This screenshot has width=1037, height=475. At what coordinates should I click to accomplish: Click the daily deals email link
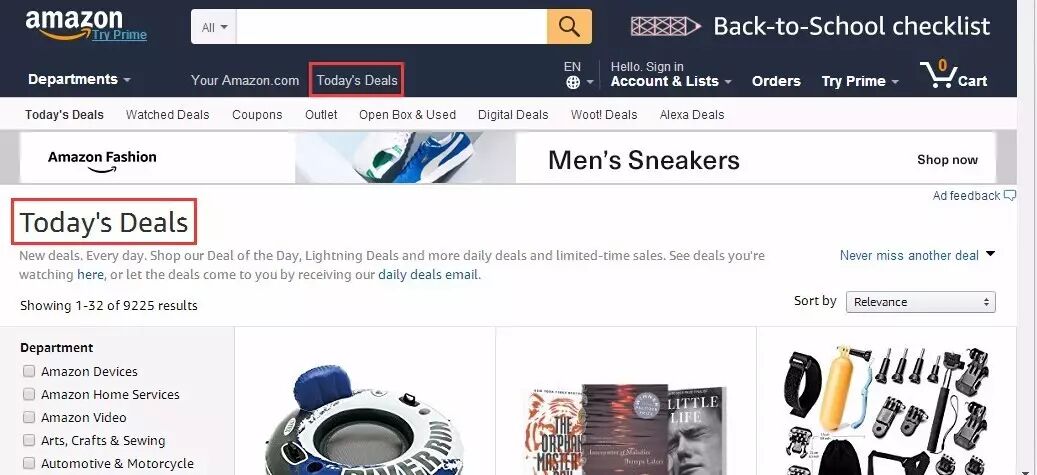point(428,275)
